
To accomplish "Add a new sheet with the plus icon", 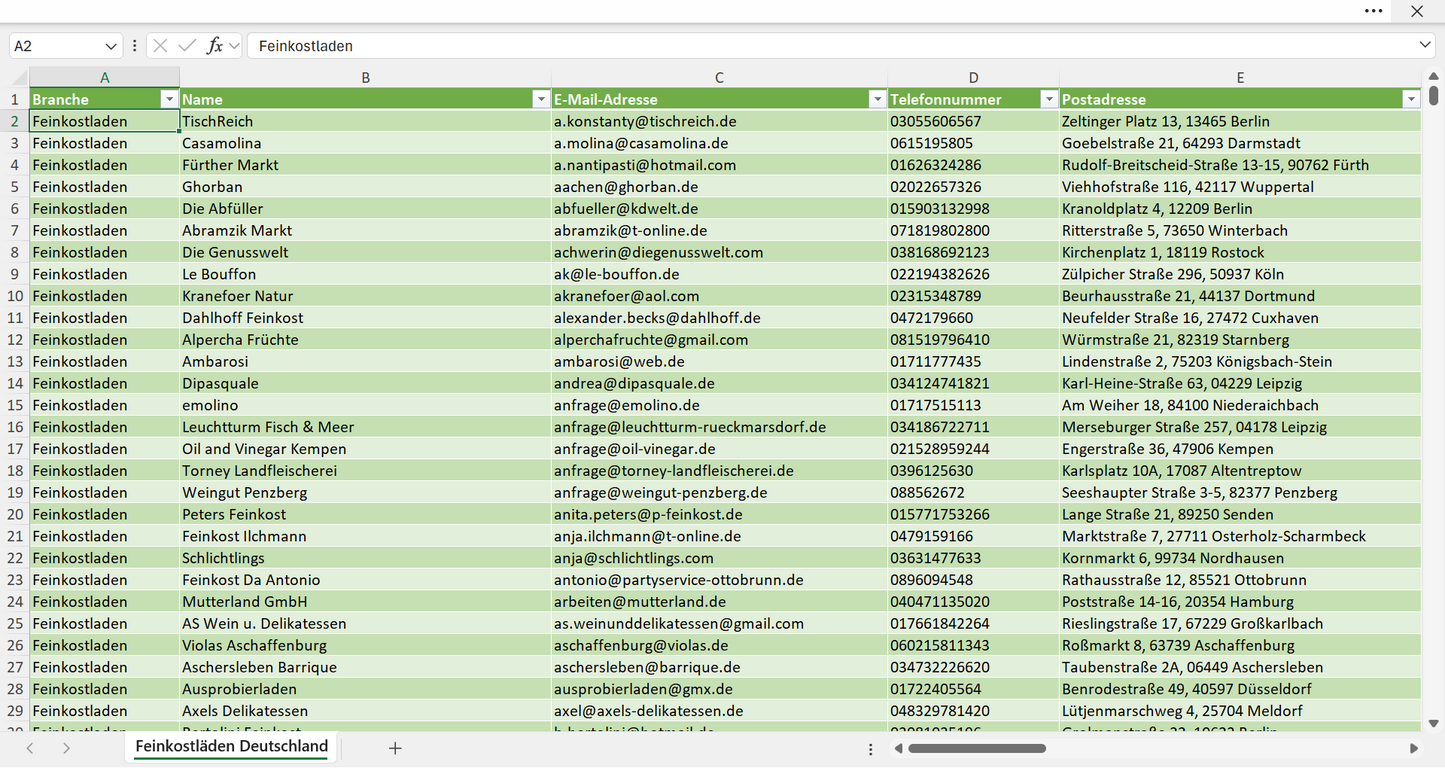I will [395, 748].
